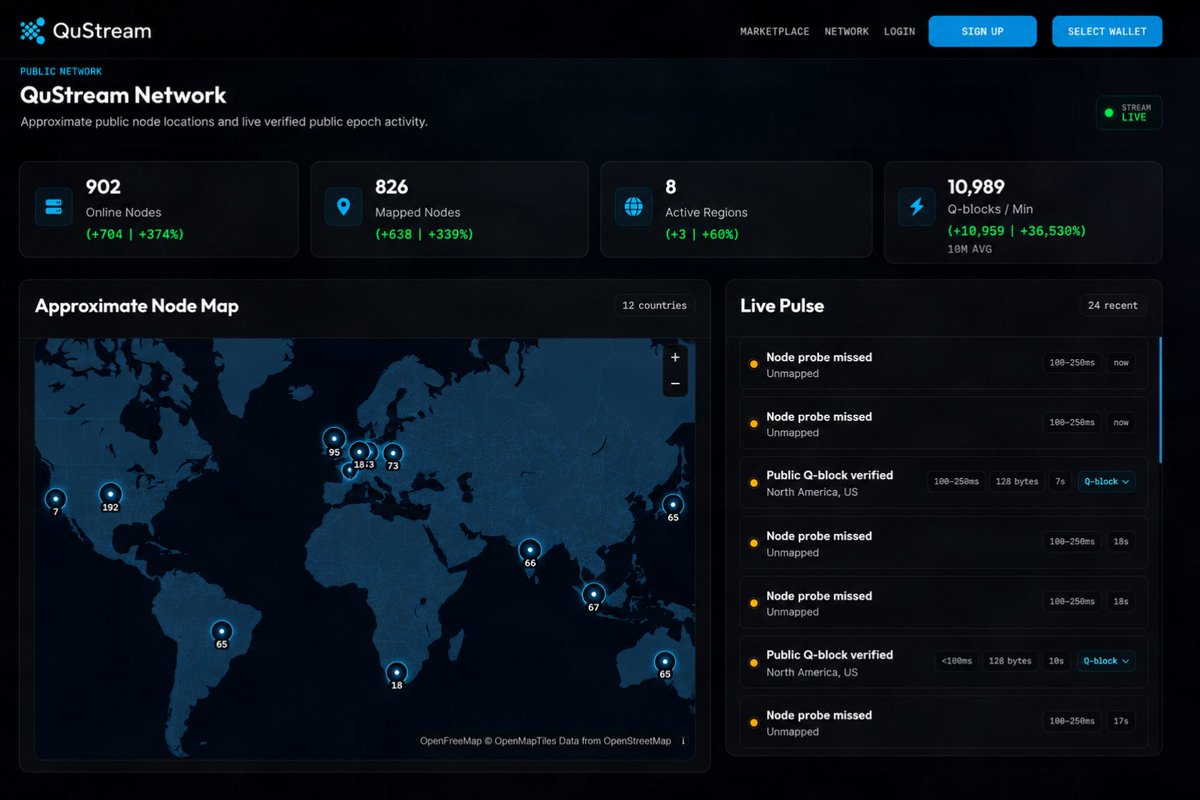The image size is (1200, 800).
Task: Click the Approximate Node Map heading
Action: [x=137, y=306]
